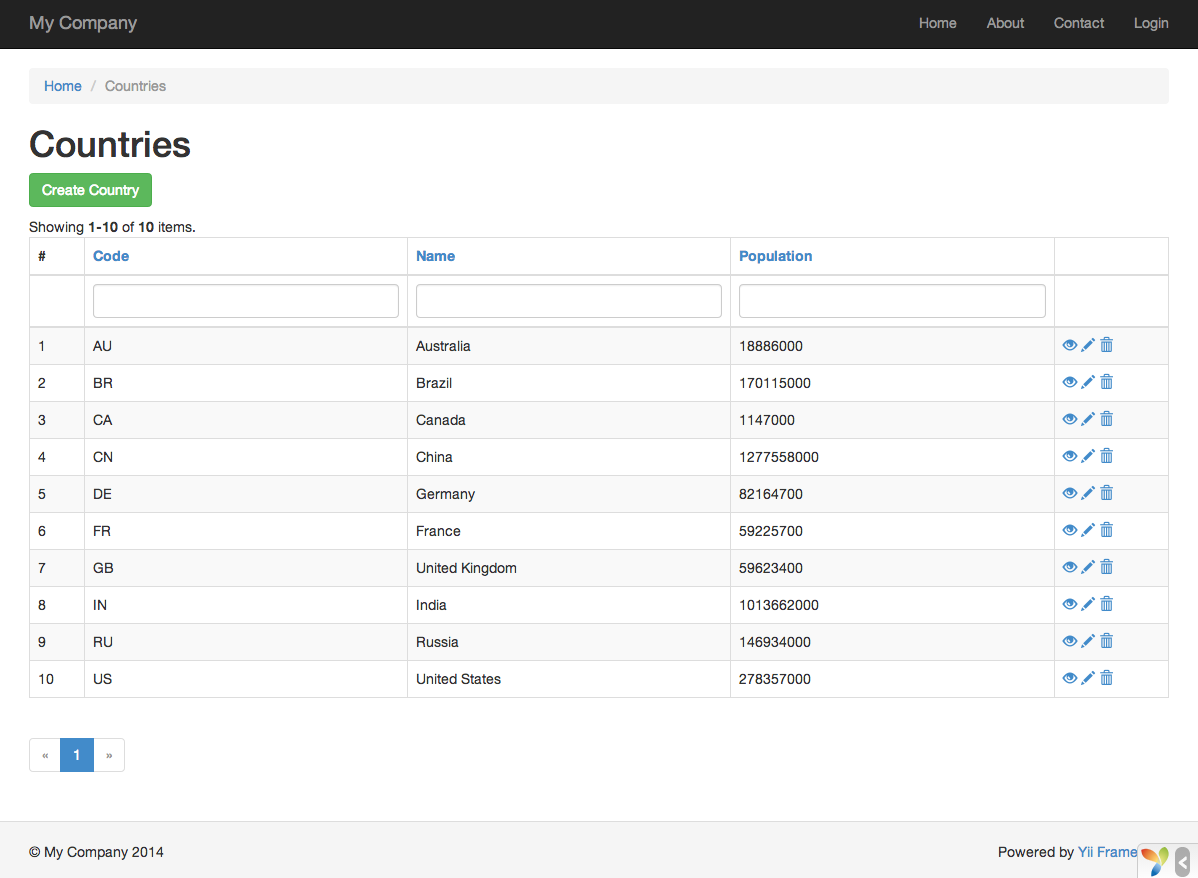Image resolution: width=1198 pixels, height=878 pixels.
Task: Expand the debug toolbar arrow
Action: (1183, 860)
